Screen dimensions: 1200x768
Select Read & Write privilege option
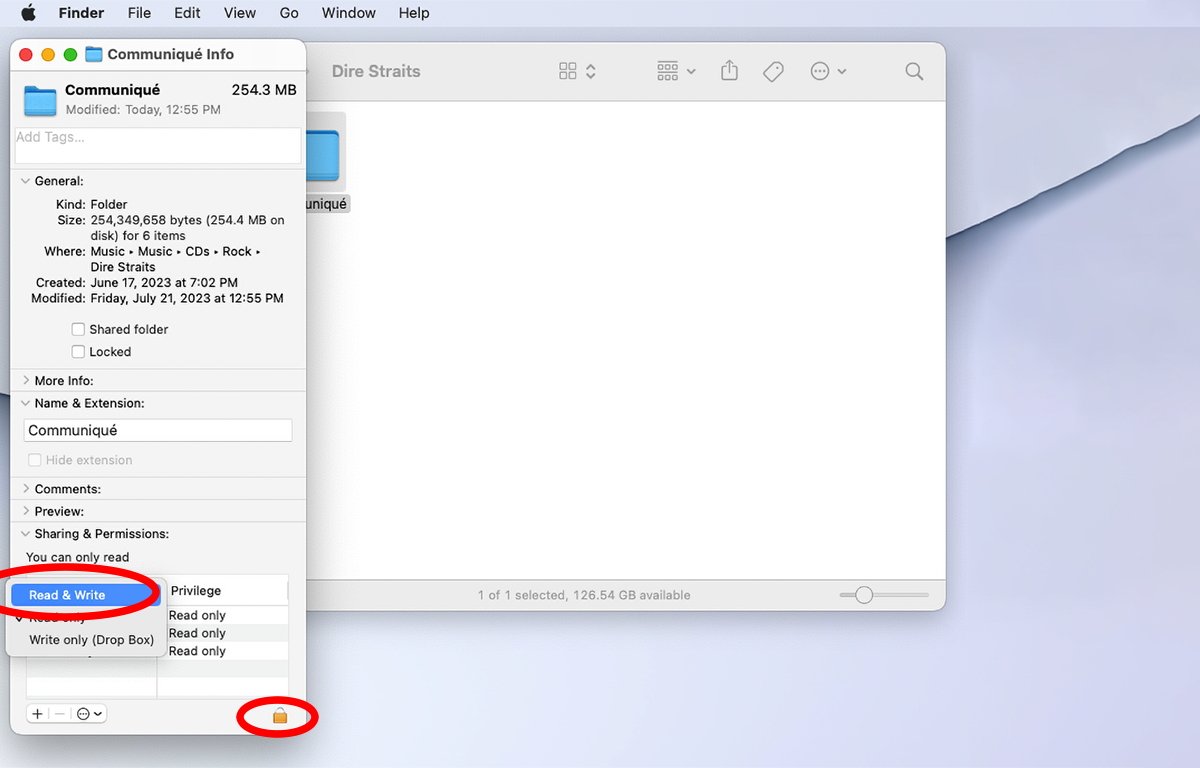(67, 595)
